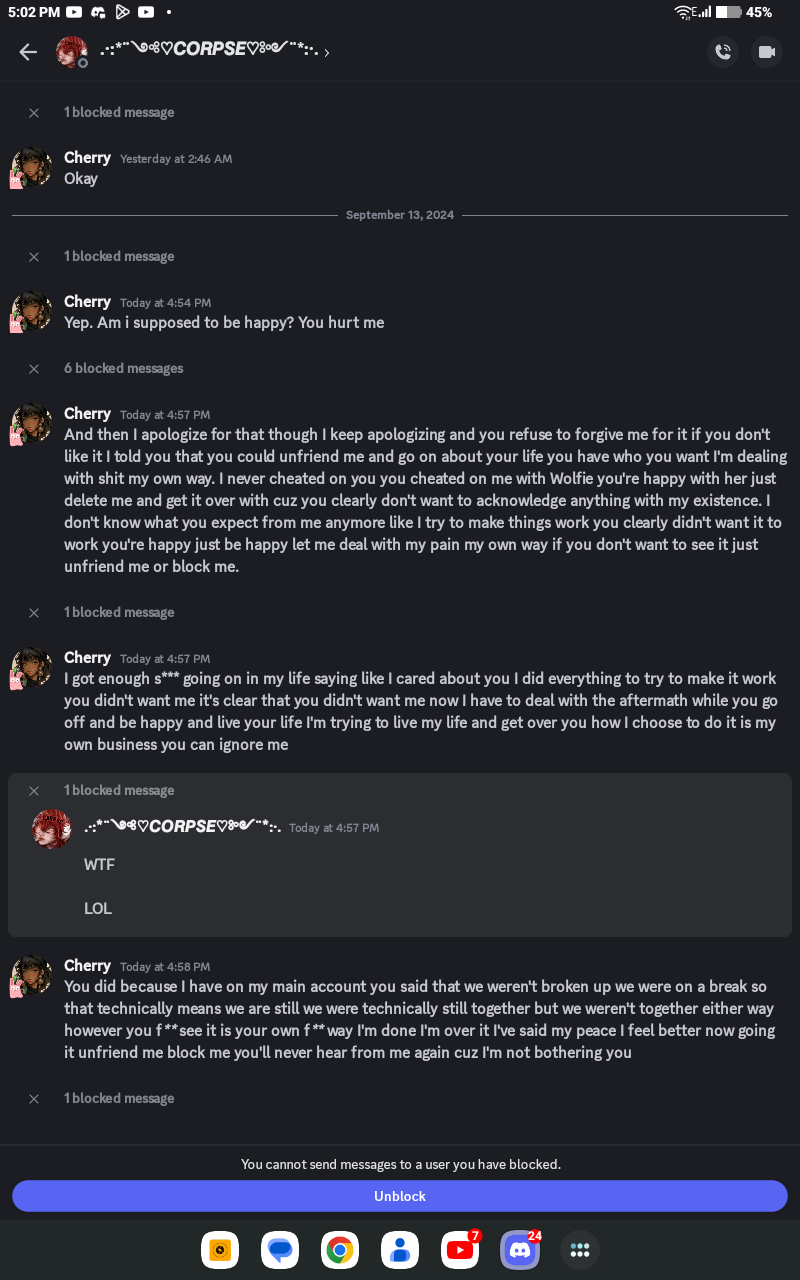Image resolution: width=800 pixels, height=1280 pixels.
Task: Open YouTube from the dock
Action: [x=460, y=1249]
